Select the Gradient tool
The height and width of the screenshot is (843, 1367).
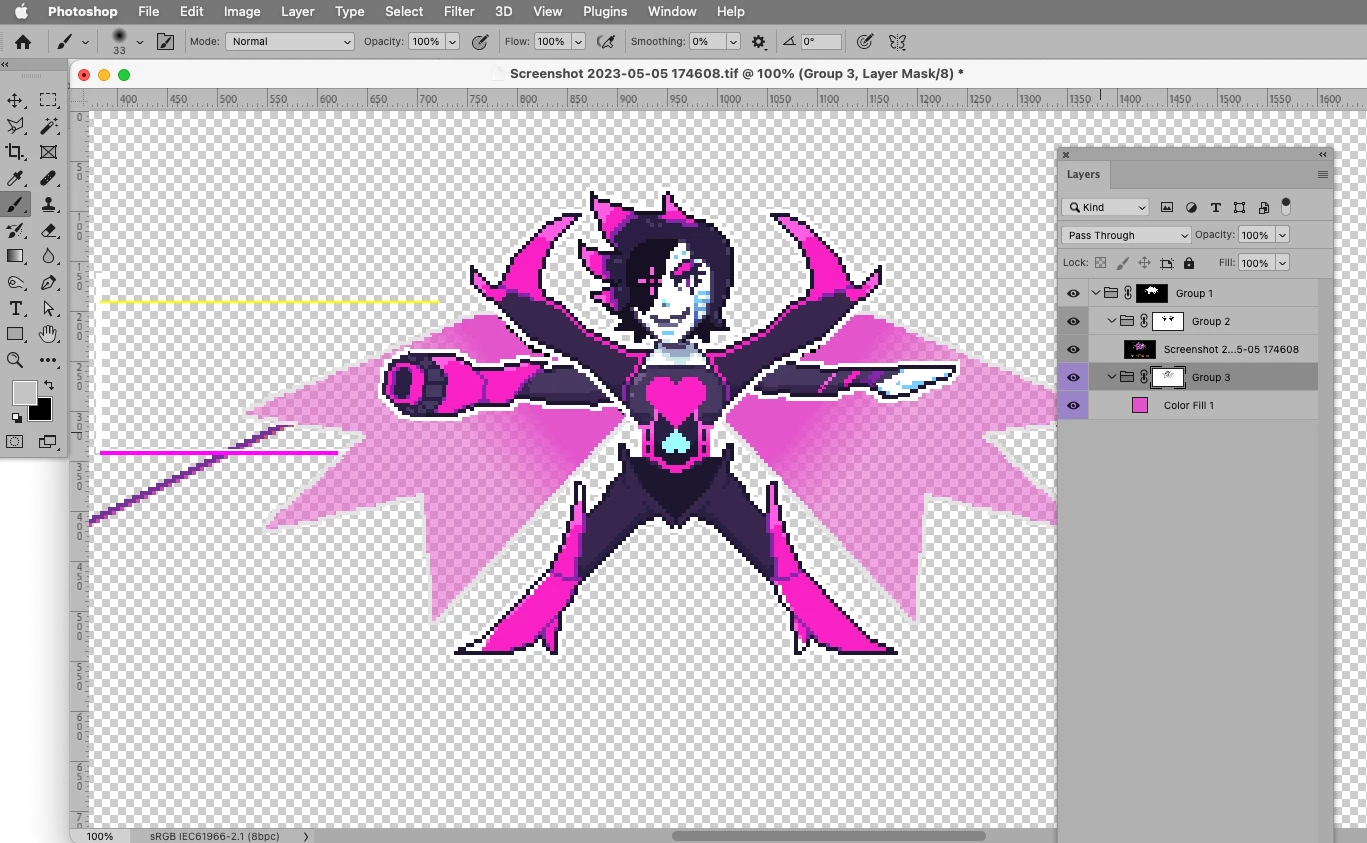tap(16, 256)
